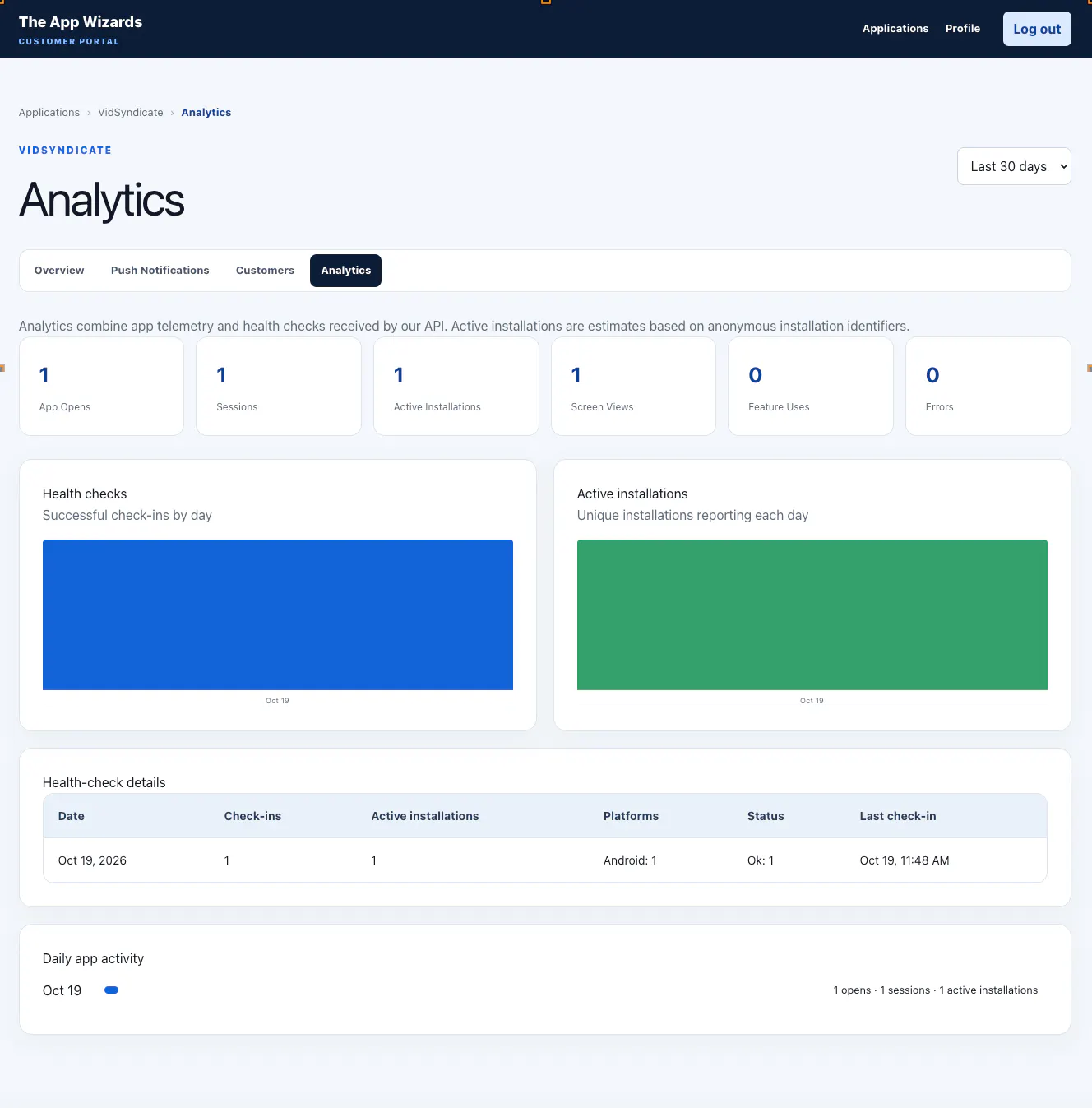Image resolution: width=1092 pixels, height=1108 pixels.
Task: Click the Oct 19, 11:48 AM cell
Action: 905,860
